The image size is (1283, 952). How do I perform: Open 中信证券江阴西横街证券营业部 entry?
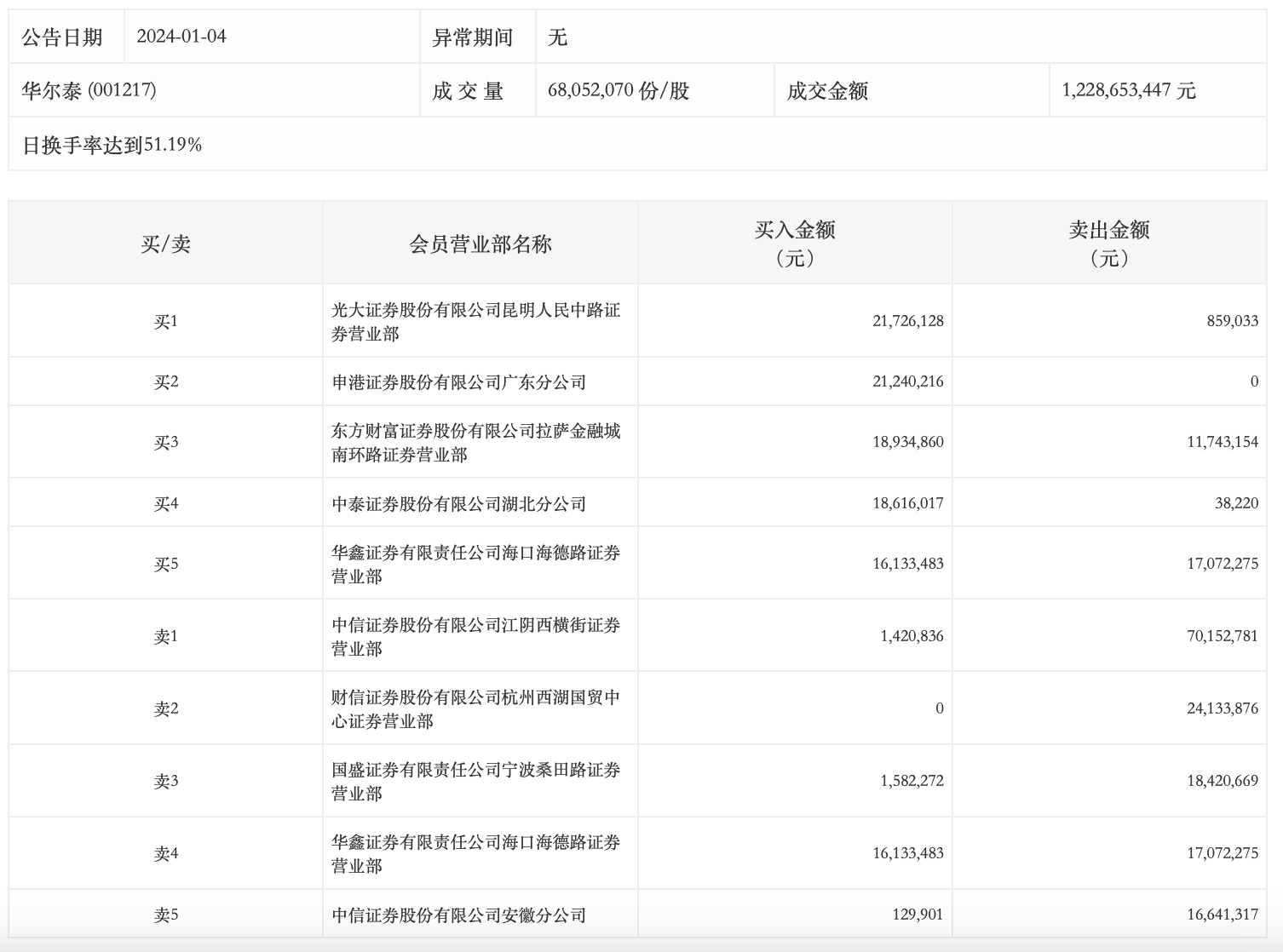475,637
